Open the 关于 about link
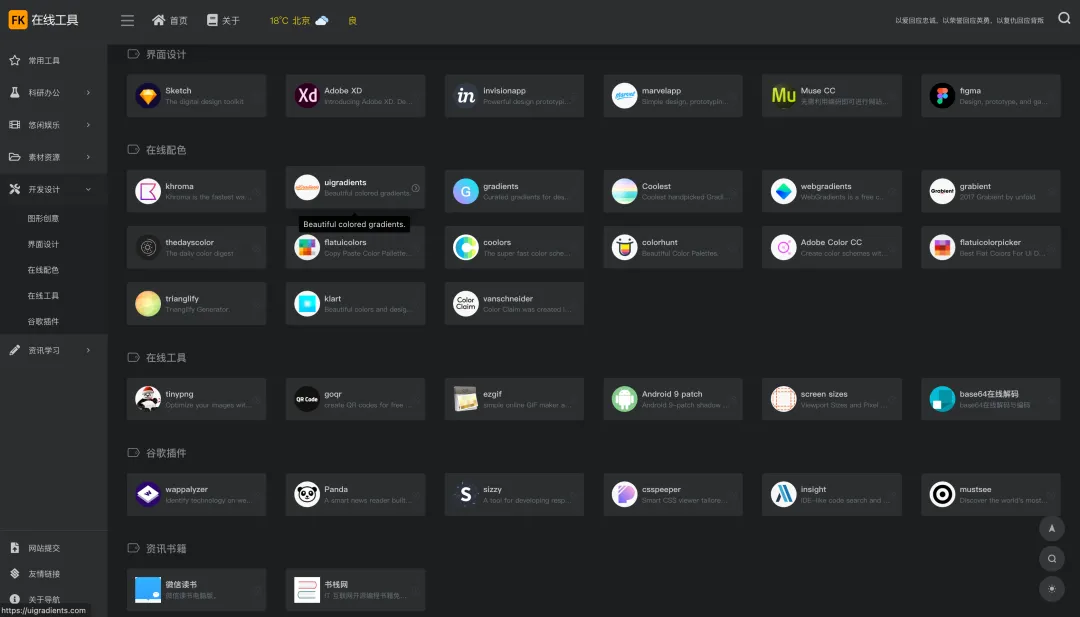 [x=223, y=21]
